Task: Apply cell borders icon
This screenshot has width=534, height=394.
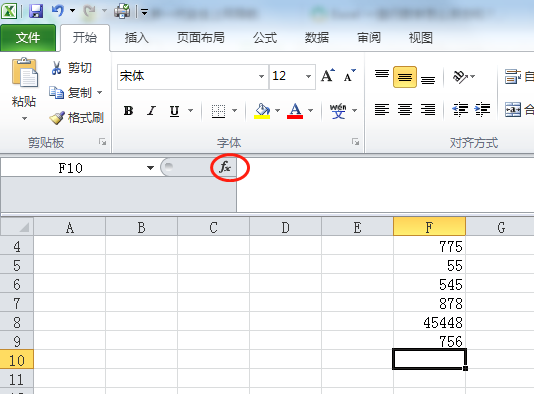Action: 218,111
